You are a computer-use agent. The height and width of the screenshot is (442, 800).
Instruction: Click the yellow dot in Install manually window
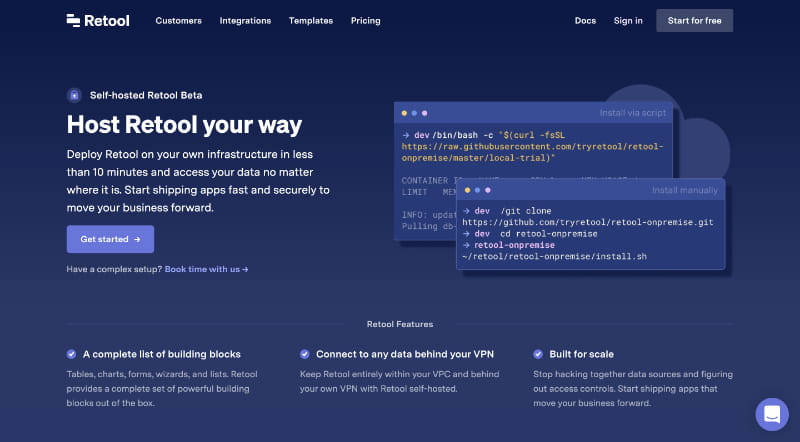pos(467,190)
